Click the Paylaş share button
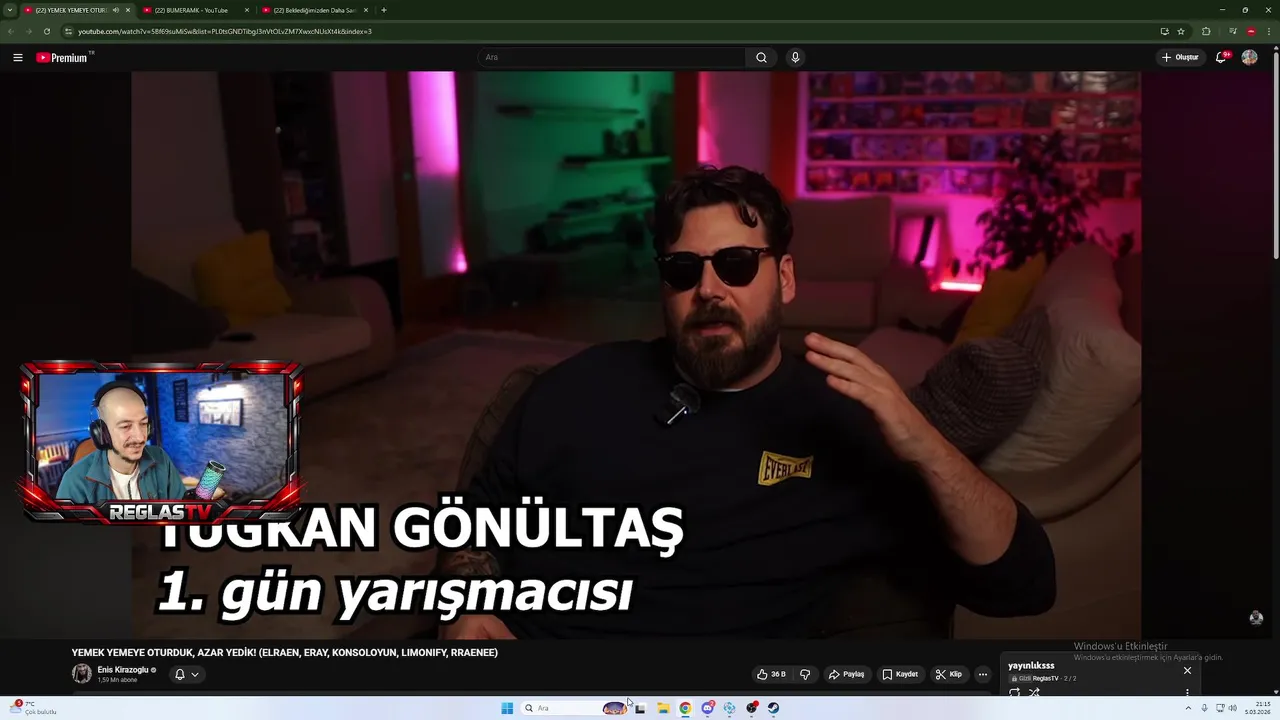 846,674
